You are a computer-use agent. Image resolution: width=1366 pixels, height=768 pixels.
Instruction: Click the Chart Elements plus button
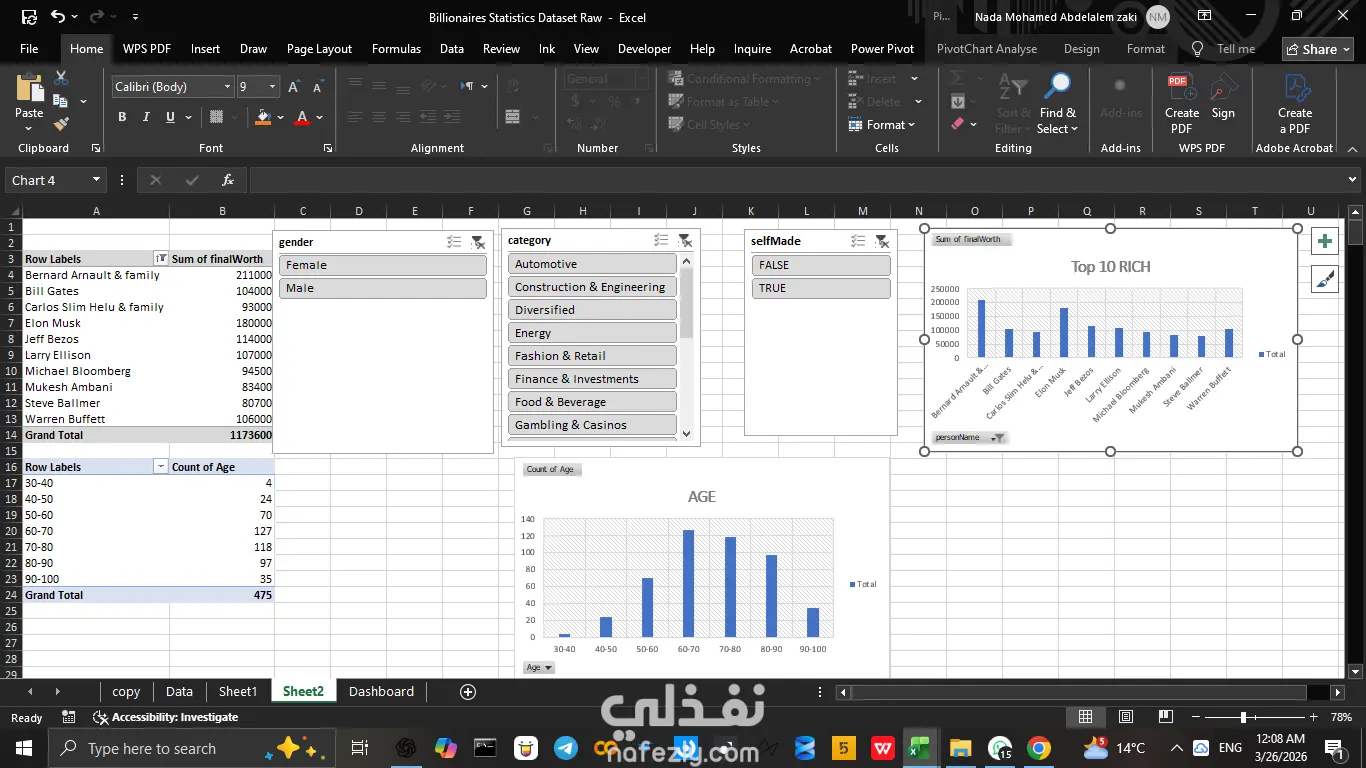coord(1325,241)
